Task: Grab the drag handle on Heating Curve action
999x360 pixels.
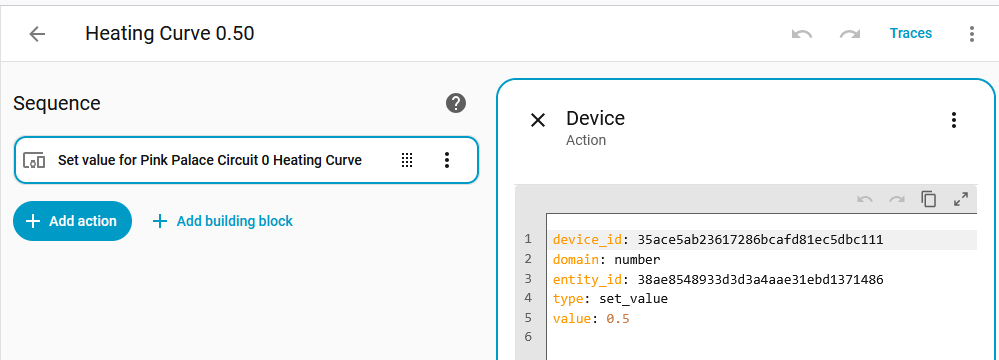Action: [407, 161]
